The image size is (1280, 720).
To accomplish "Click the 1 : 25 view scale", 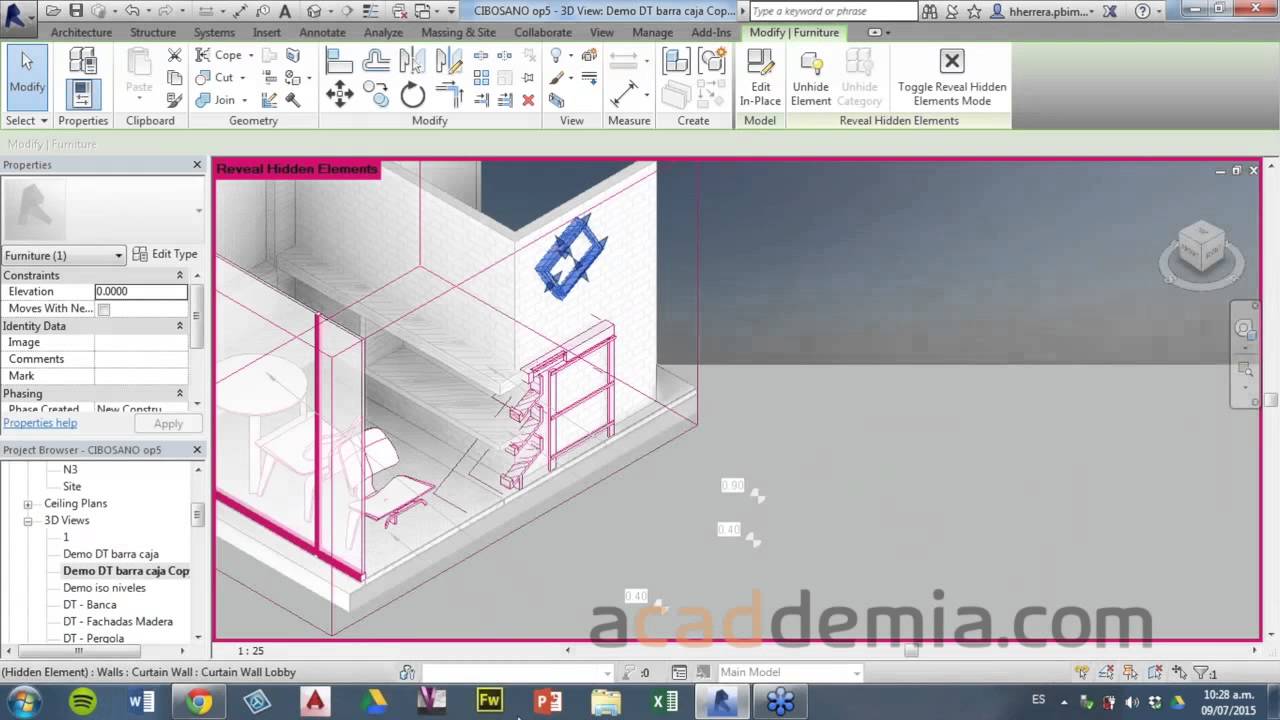I will pos(251,651).
